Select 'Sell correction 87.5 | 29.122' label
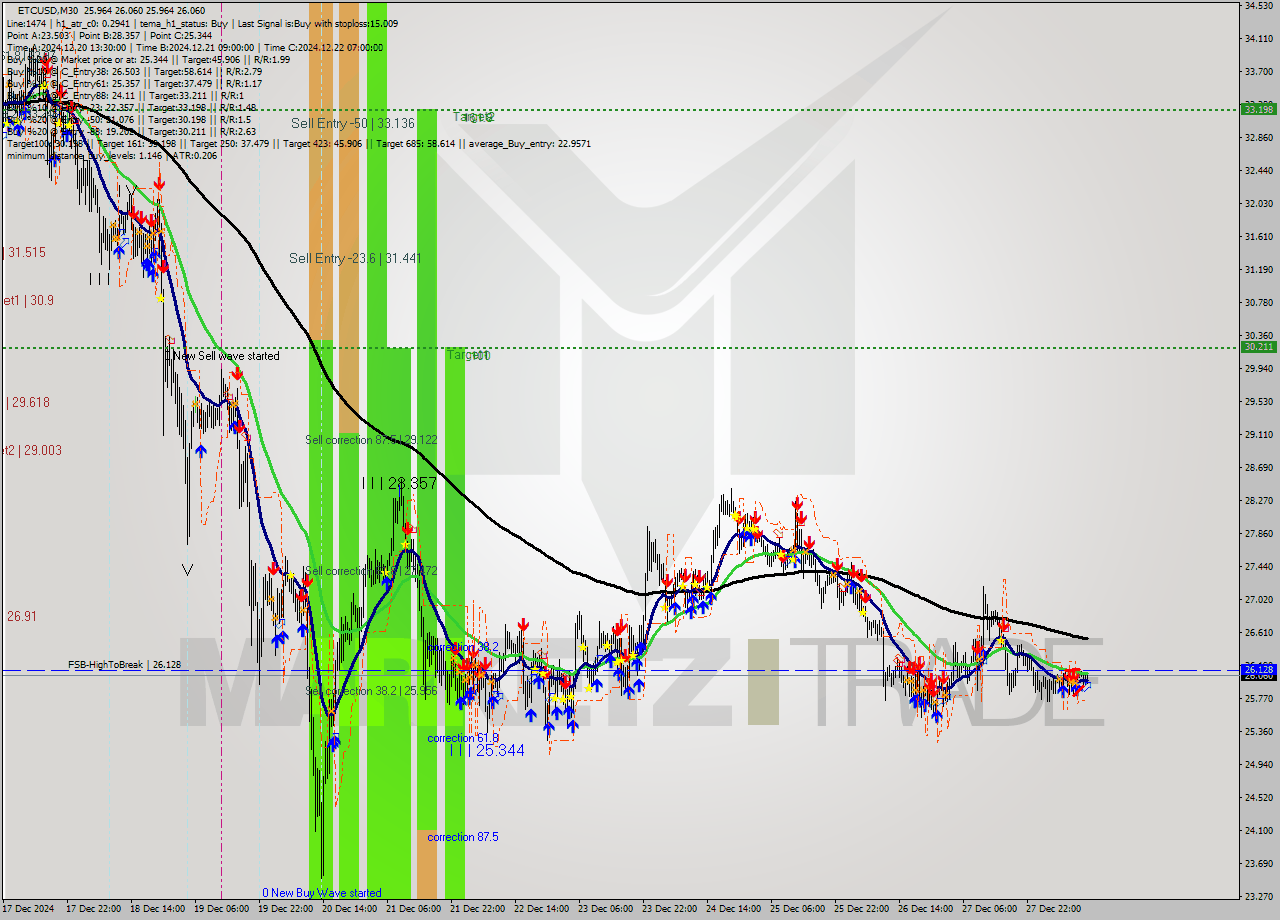 [x=371, y=440]
